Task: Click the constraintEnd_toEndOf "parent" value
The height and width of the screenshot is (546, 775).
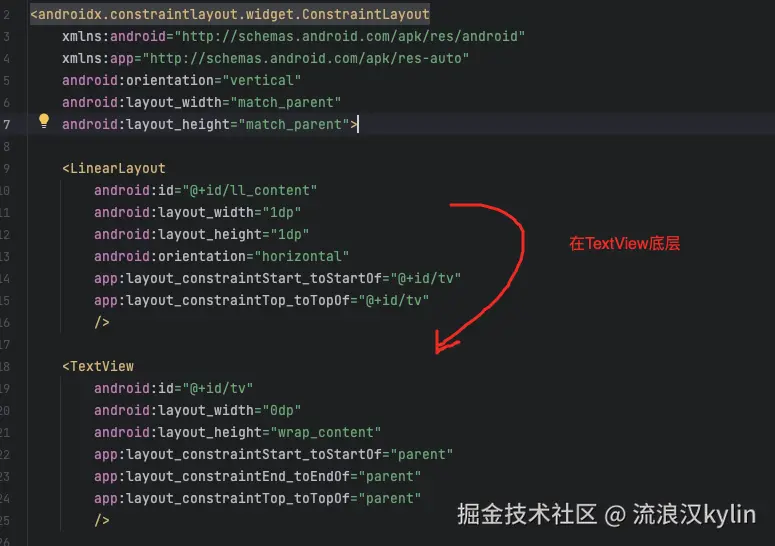Action: coord(389,476)
